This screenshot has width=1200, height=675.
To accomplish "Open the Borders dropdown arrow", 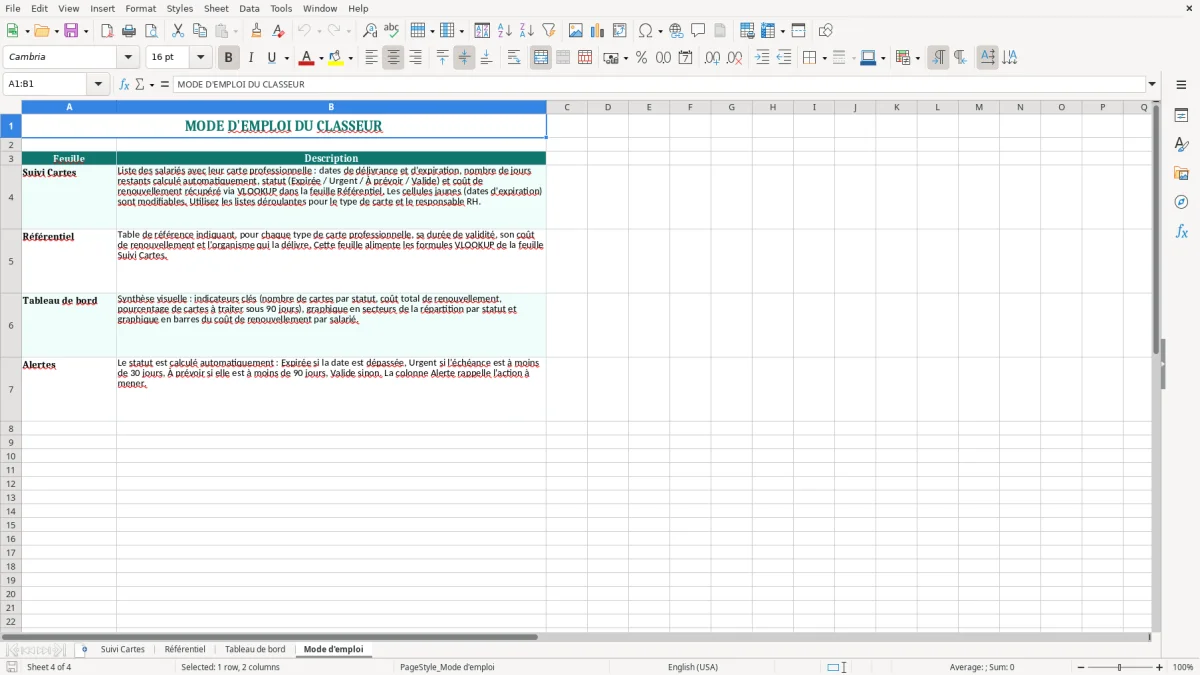I will click(823, 58).
